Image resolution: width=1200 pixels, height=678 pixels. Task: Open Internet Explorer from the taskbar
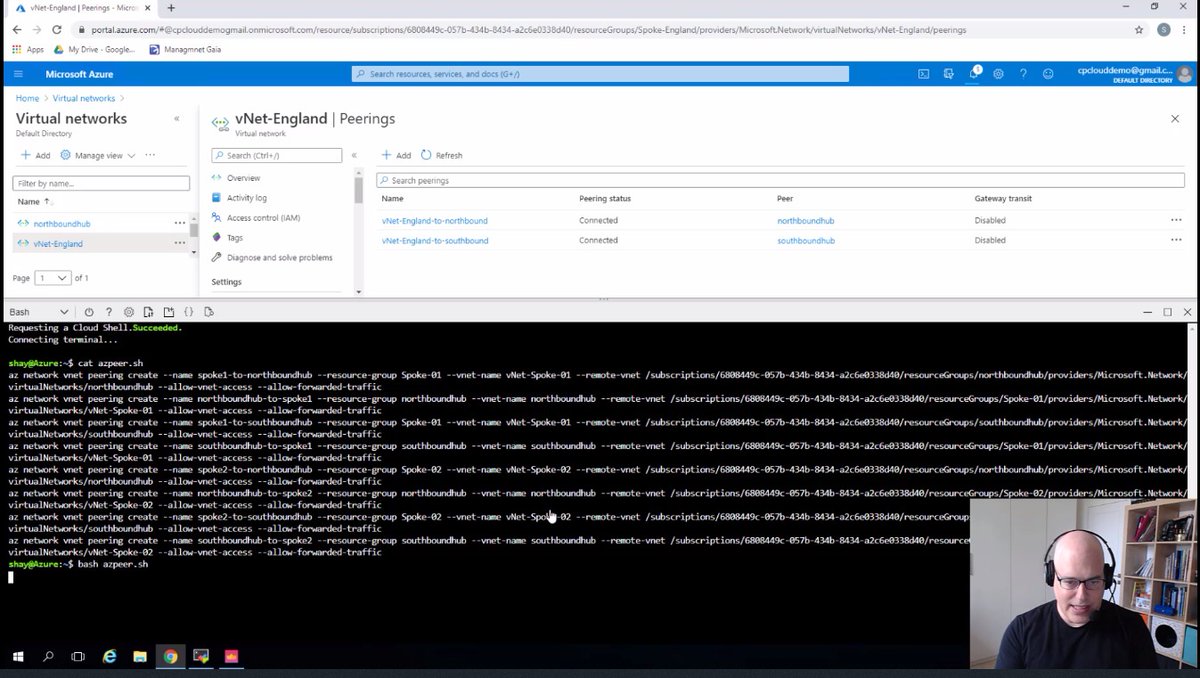tap(110, 657)
